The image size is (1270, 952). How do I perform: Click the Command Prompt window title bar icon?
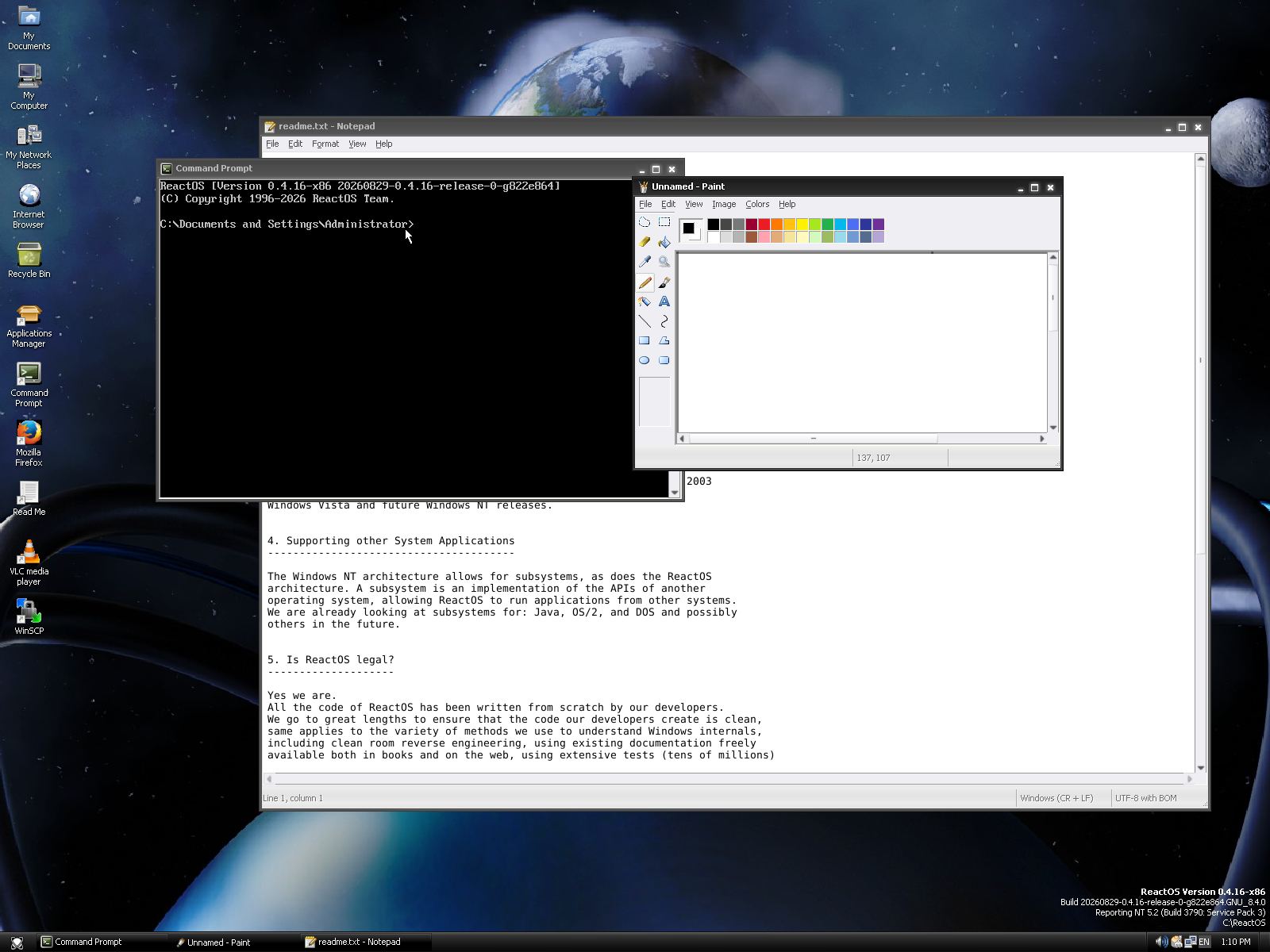coord(167,168)
